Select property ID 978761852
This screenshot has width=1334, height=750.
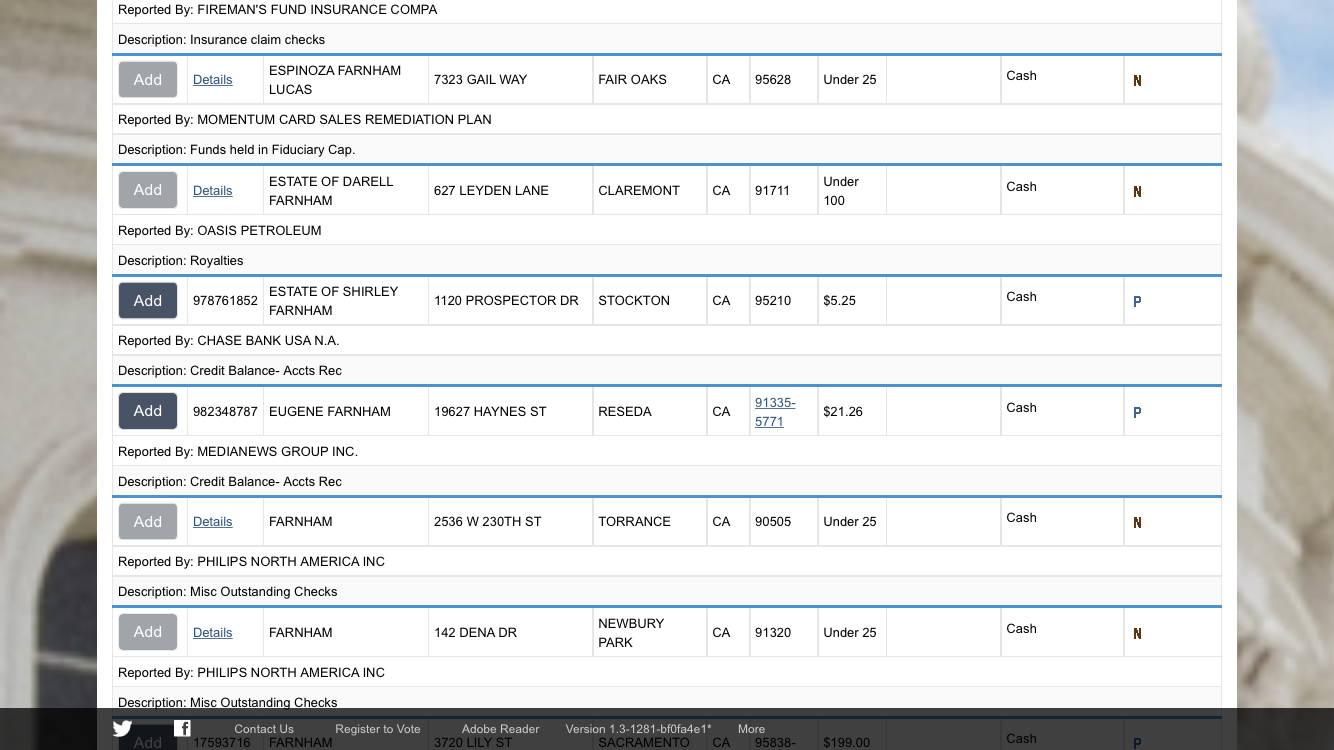225,300
